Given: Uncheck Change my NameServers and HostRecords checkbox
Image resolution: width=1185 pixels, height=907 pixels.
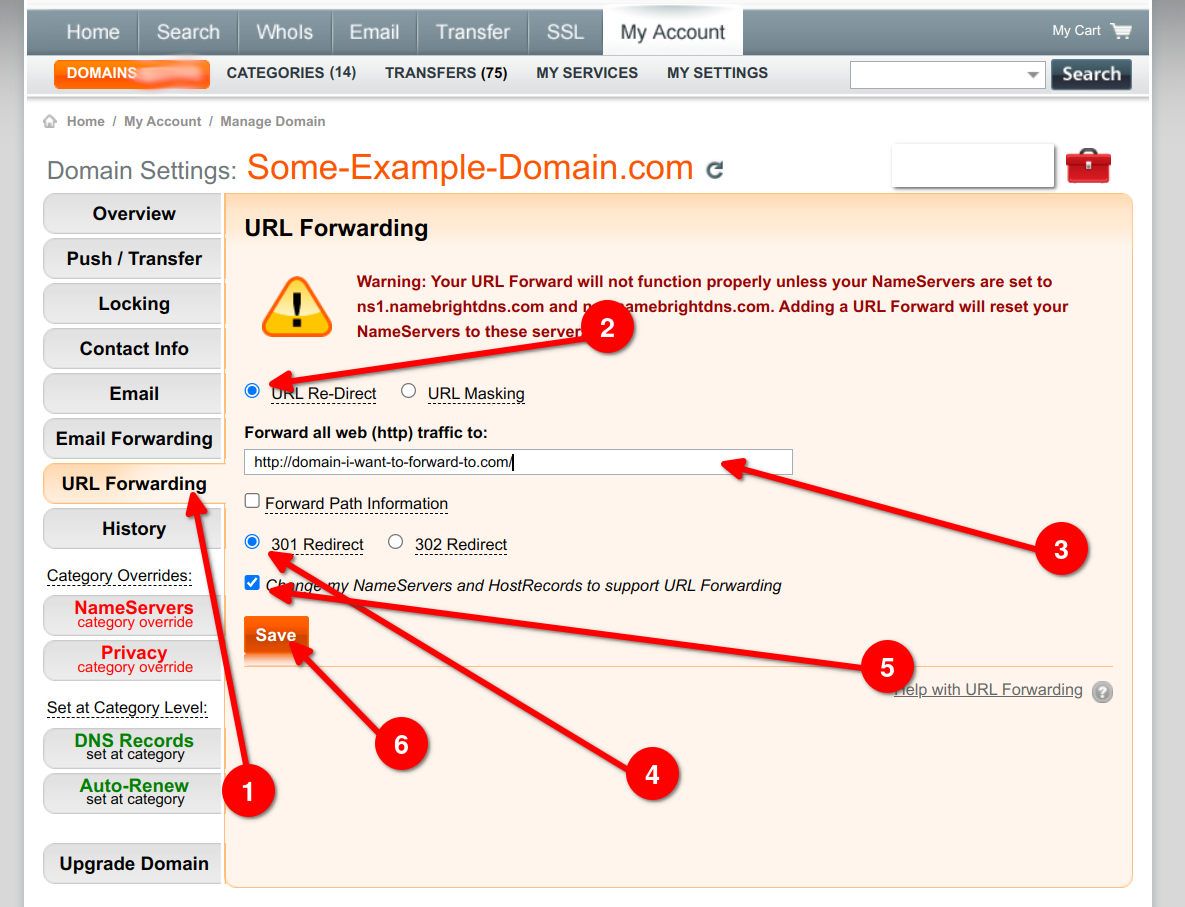Looking at the screenshot, I should 252,583.
